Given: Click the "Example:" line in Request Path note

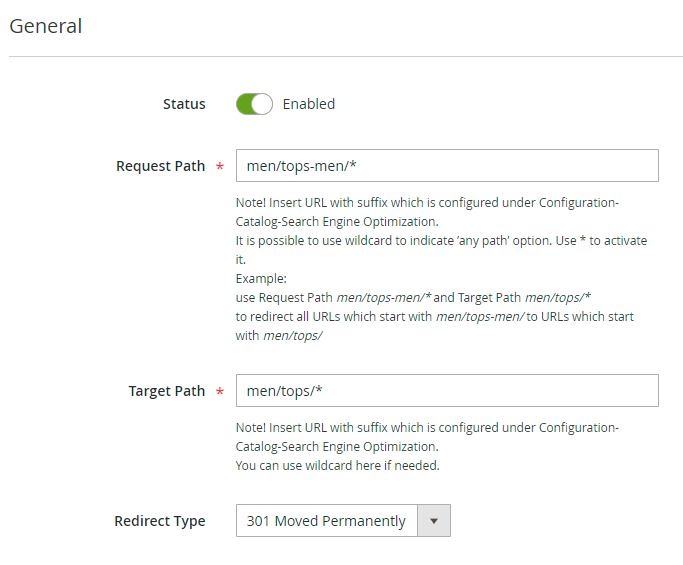Looking at the screenshot, I should (261, 278).
